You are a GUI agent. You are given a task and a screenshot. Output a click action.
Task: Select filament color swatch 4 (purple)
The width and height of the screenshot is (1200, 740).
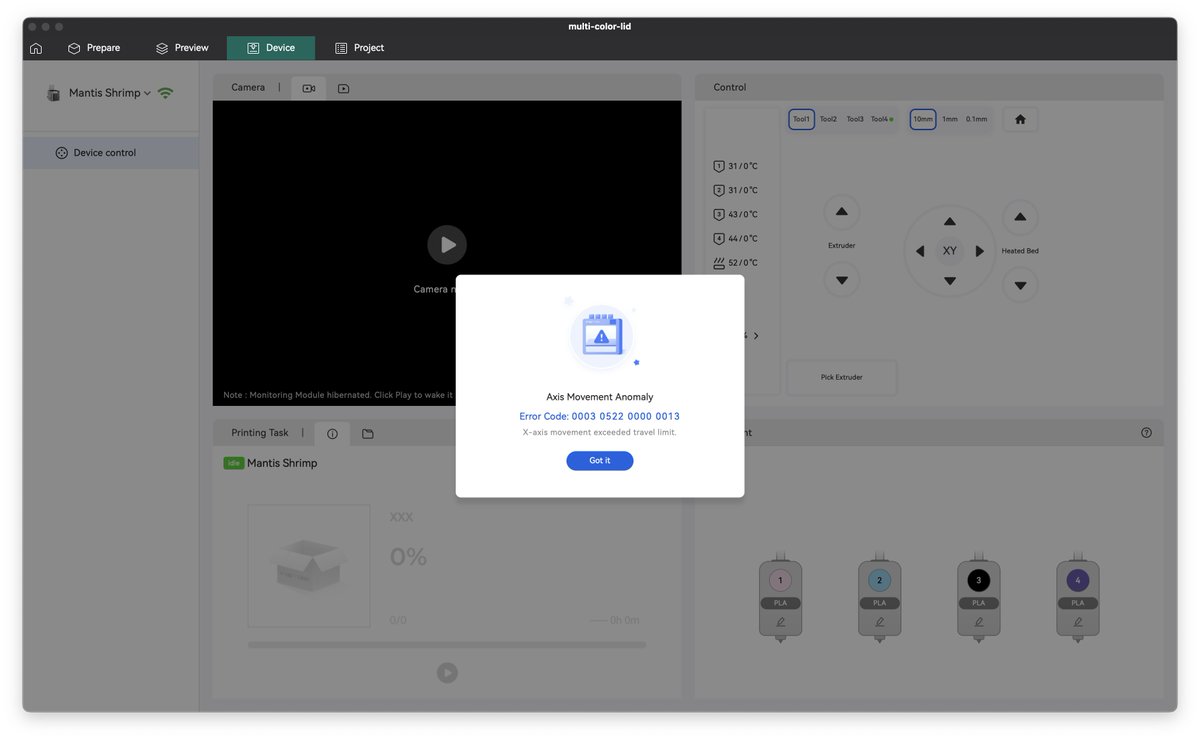click(x=1078, y=580)
